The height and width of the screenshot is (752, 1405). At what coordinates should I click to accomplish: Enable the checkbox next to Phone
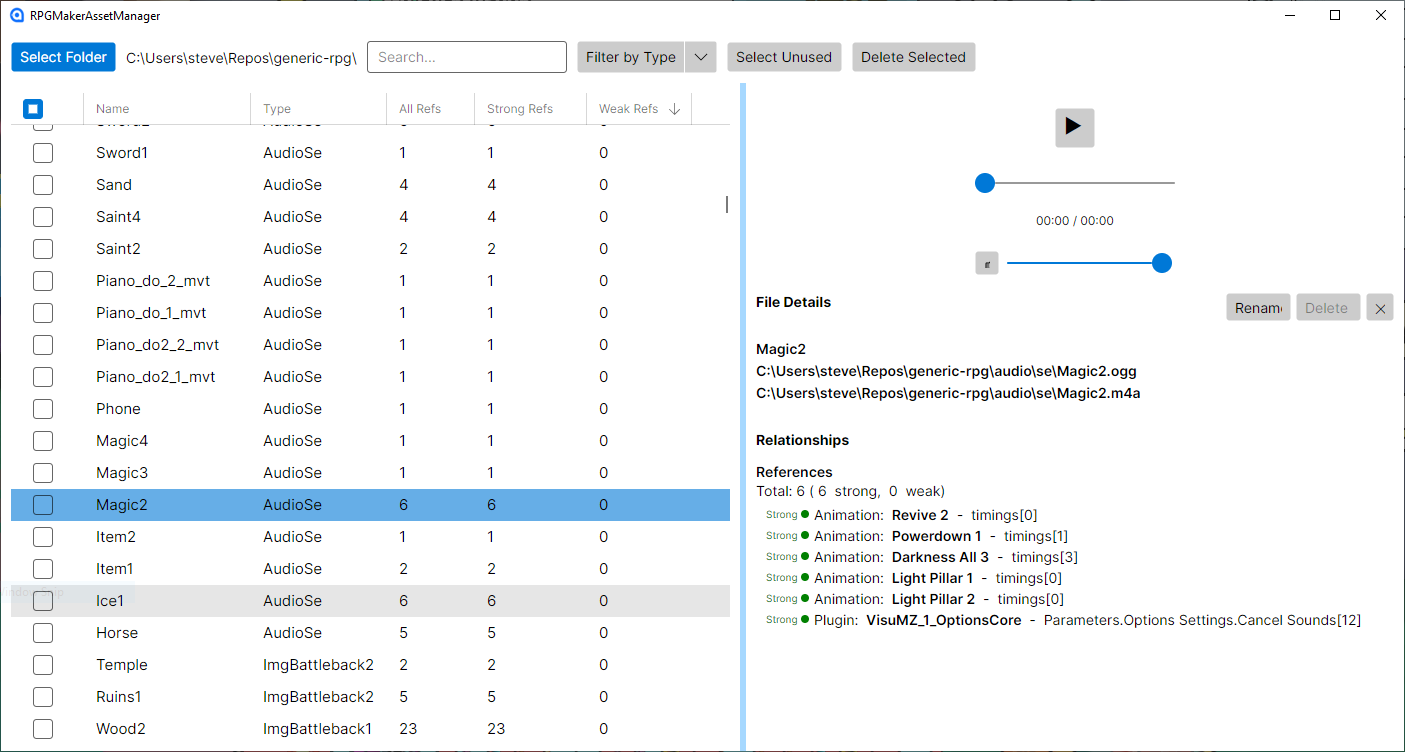click(x=43, y=409)
